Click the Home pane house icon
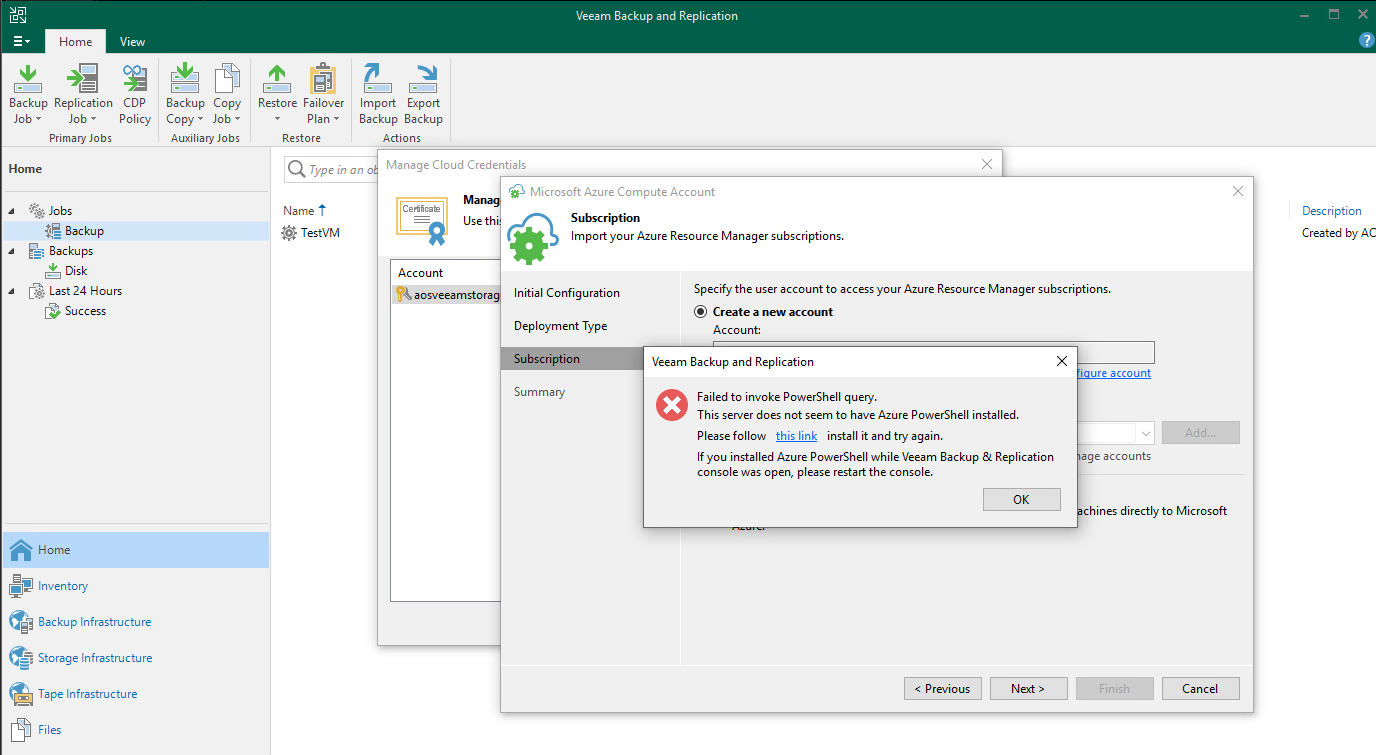 click(x=21, y=549)
